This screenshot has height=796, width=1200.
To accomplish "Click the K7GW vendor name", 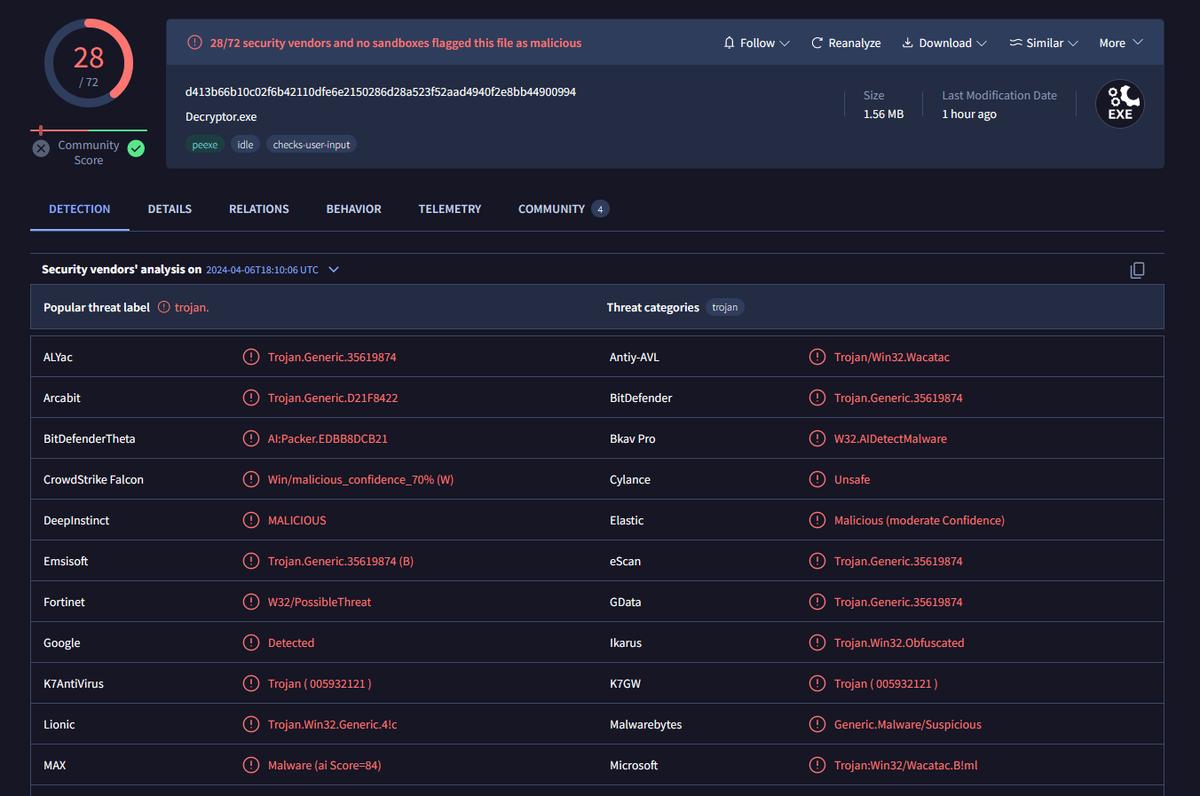I will (626, 684).
